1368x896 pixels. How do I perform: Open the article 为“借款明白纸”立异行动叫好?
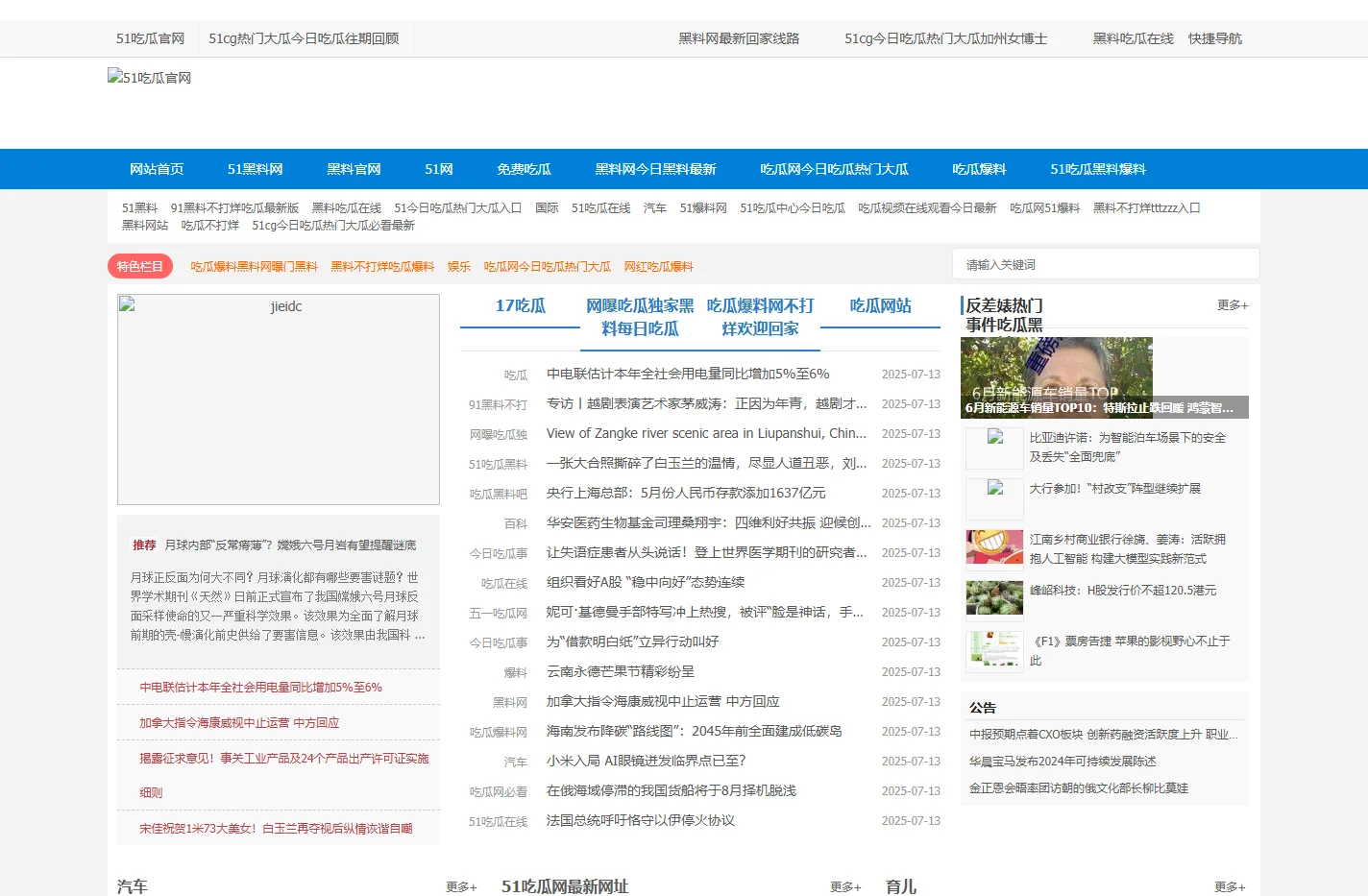pos(632,642)
